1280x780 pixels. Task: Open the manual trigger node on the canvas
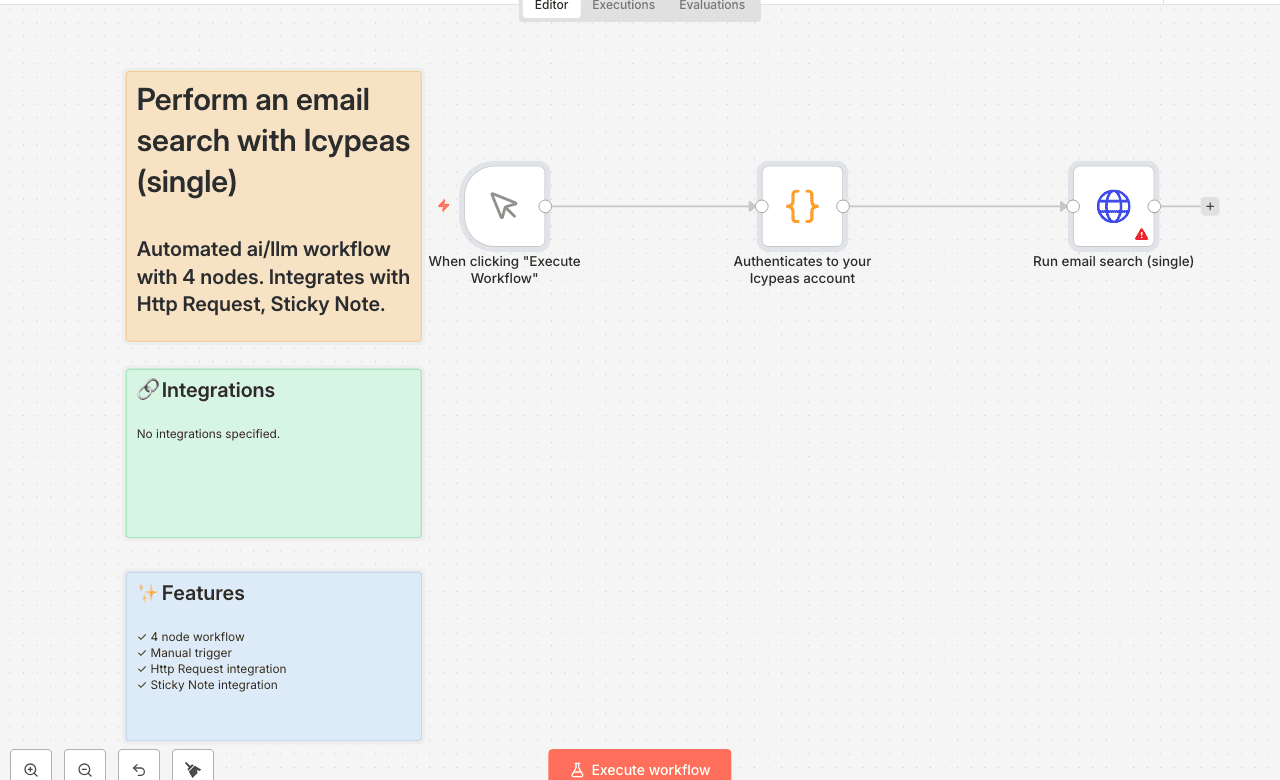[x=504, y=205]
